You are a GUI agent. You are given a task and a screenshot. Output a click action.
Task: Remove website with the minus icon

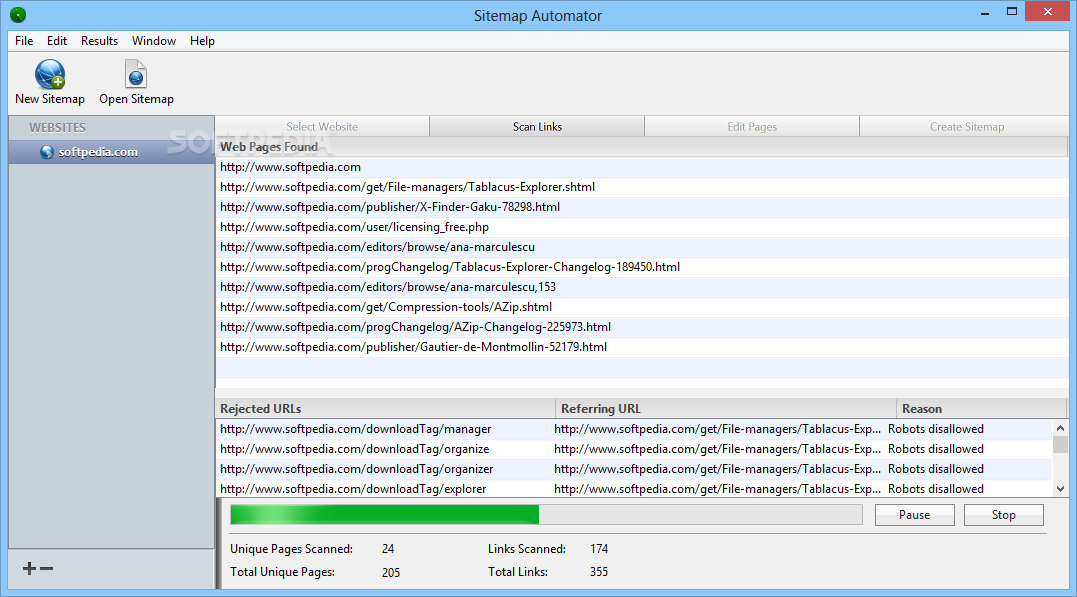46,568
